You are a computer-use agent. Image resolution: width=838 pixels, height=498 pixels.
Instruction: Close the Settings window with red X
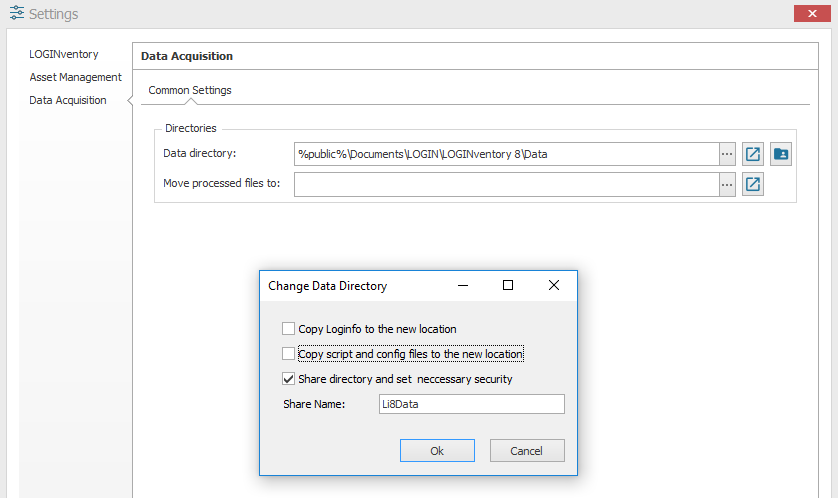[812, 13]
